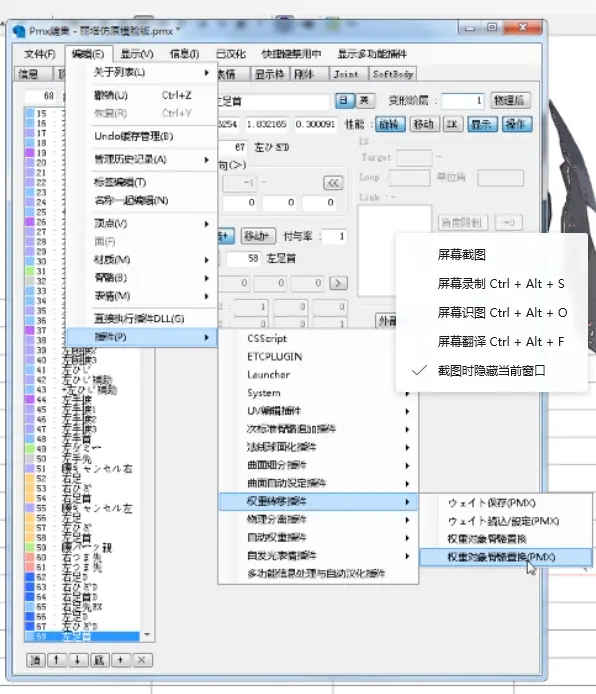This screenshot has height=694, width=596.
Task: Click the 变形阶层 value field
Action: click(462, 101)
